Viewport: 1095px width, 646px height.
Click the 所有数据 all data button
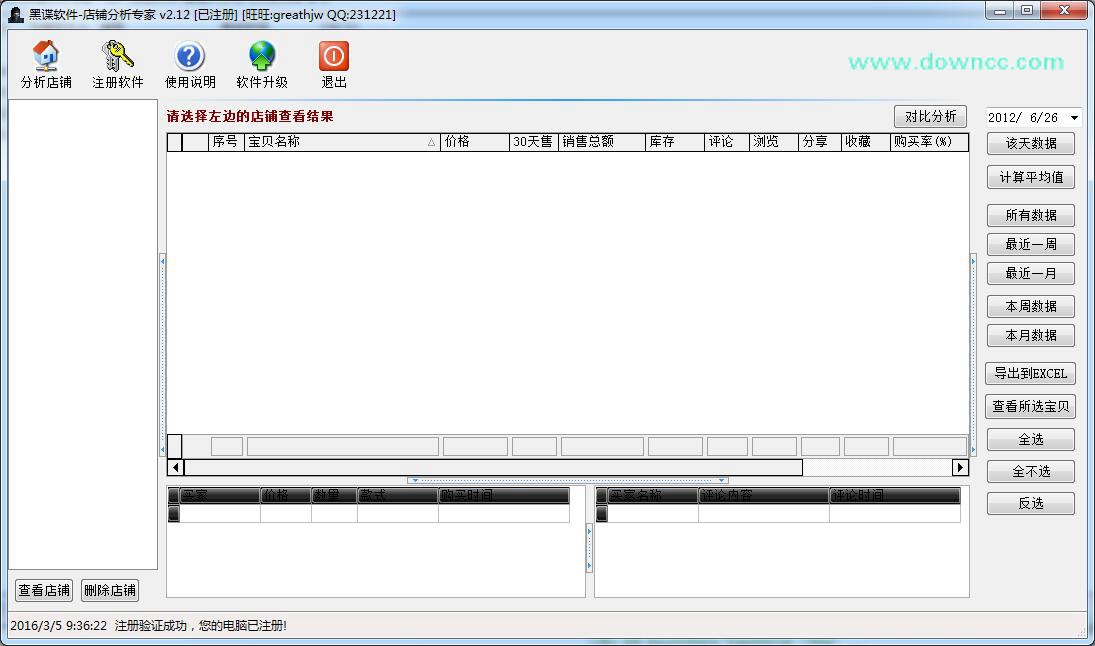pyautogui.click(x=1030, y=215)
